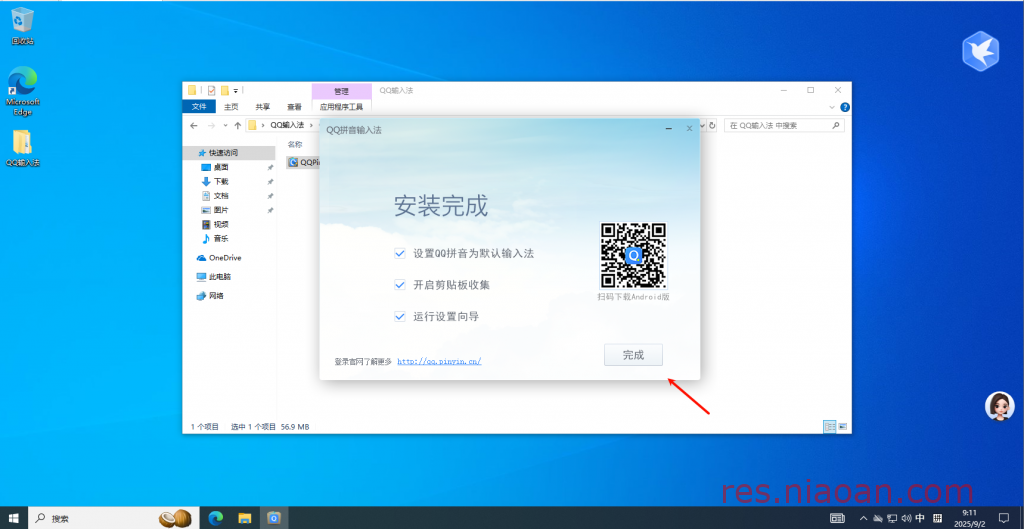1024x529 pixels.
Task: Toggle 设置QQ拼音为默认输入法 checkbox
Action: click(x=400, y=253)
